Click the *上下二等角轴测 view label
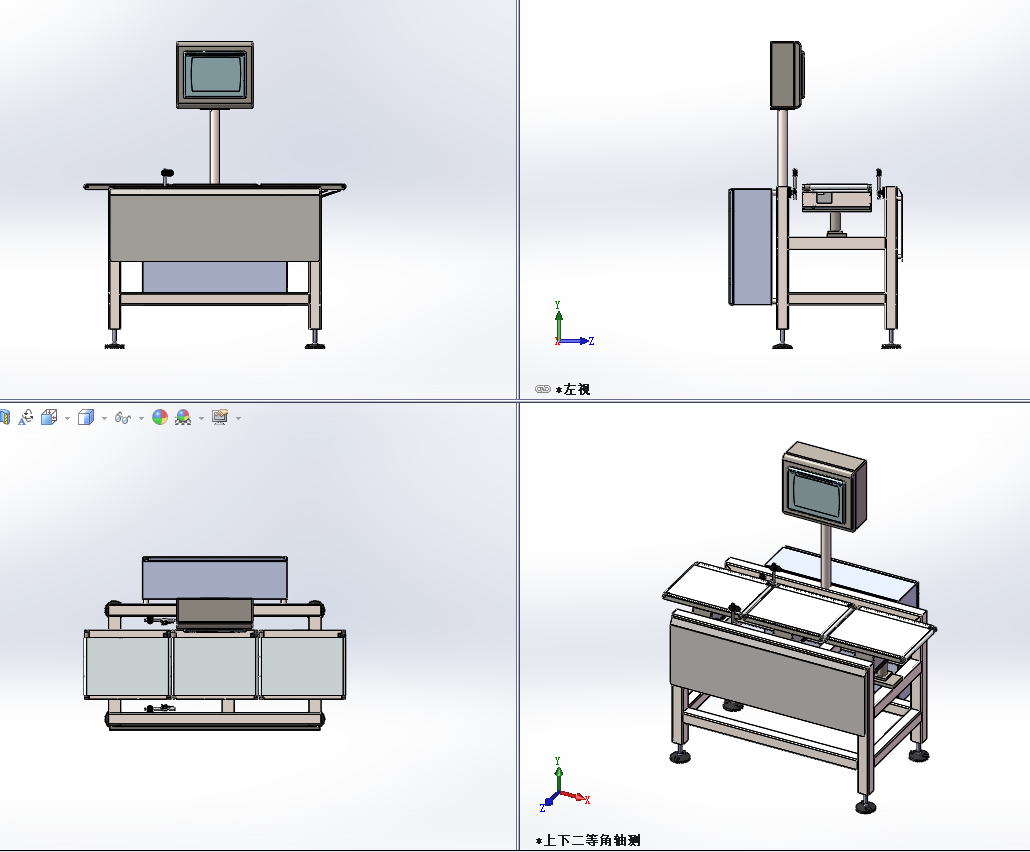This screenshot has height=852, width=1030. (588, 840)
